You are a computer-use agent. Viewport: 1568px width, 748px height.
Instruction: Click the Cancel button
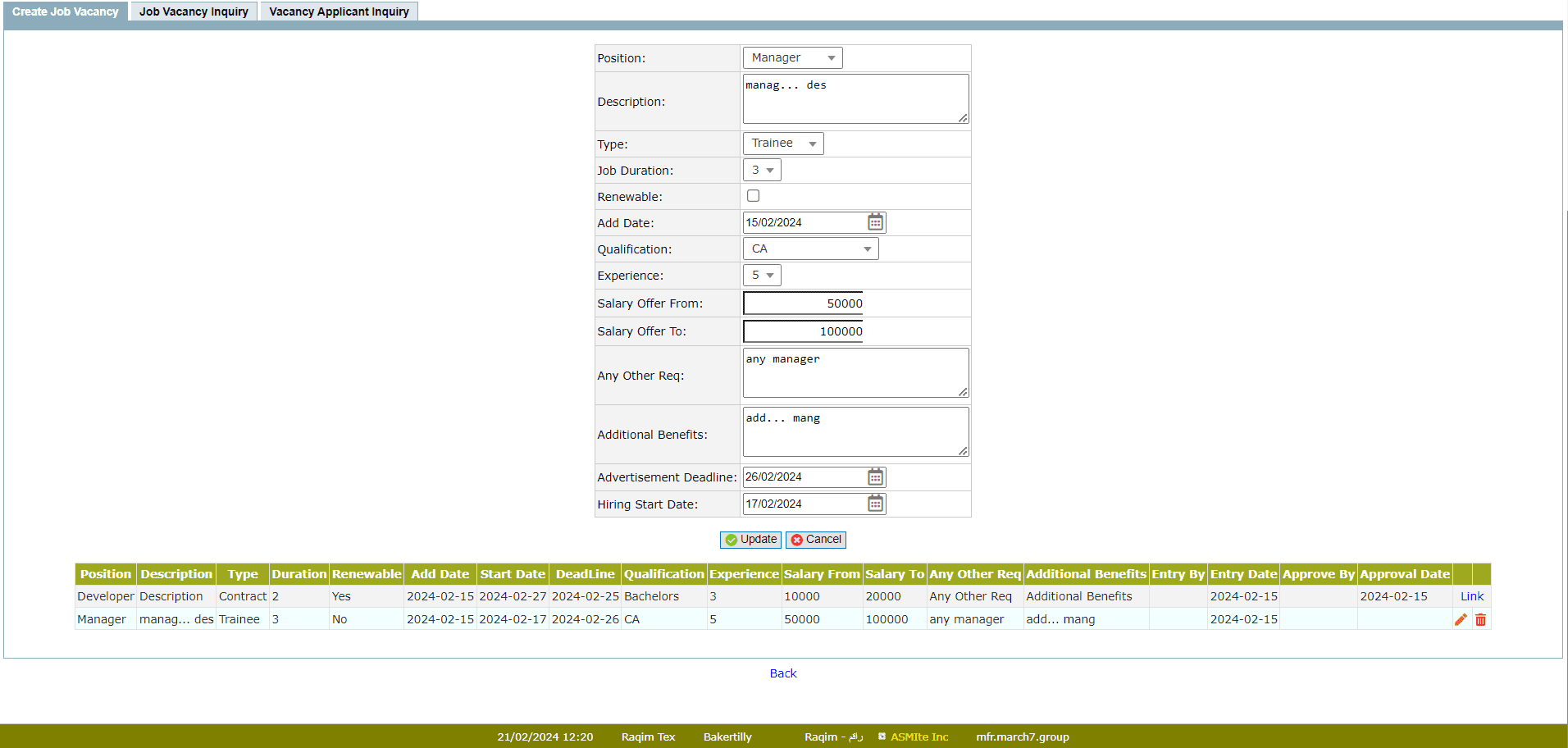click(816, 540)
